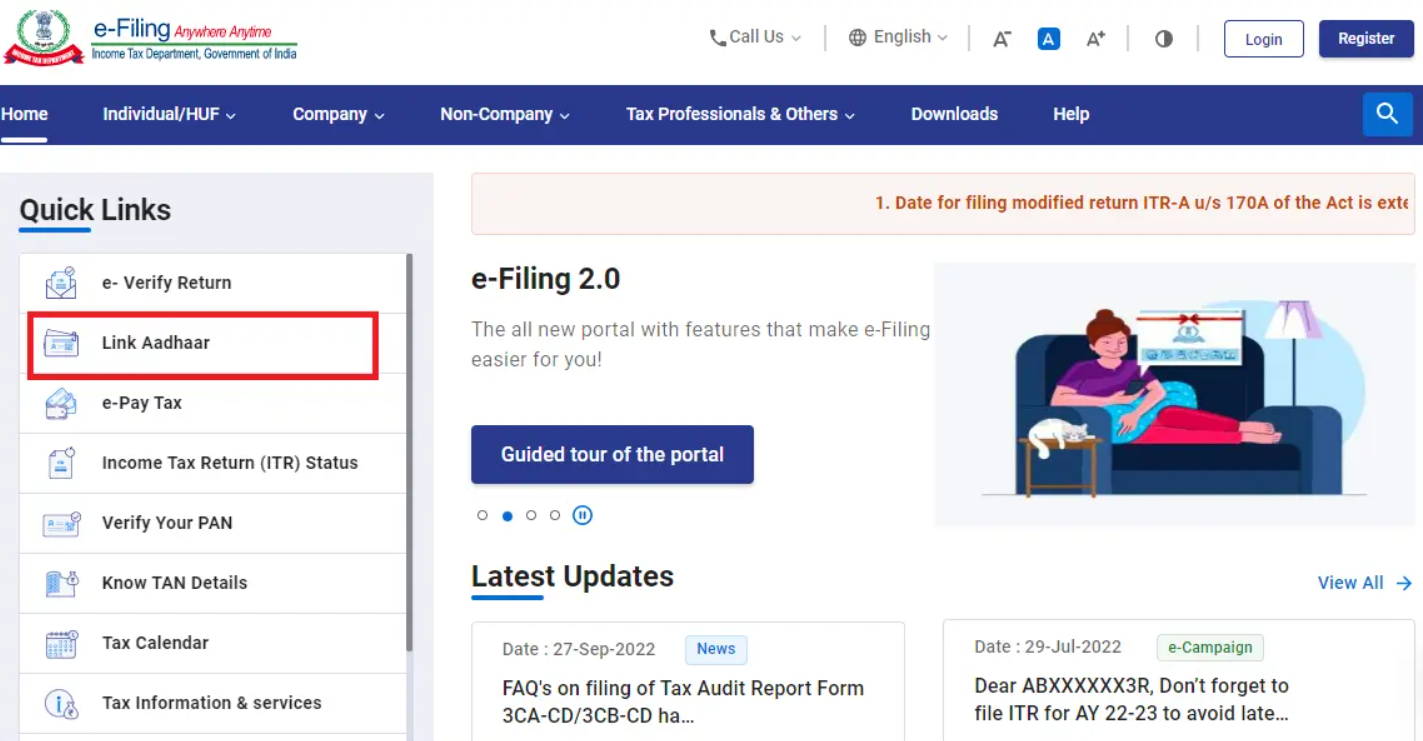
Task: Select the first carousel slide dot
Action: [483, 515]
